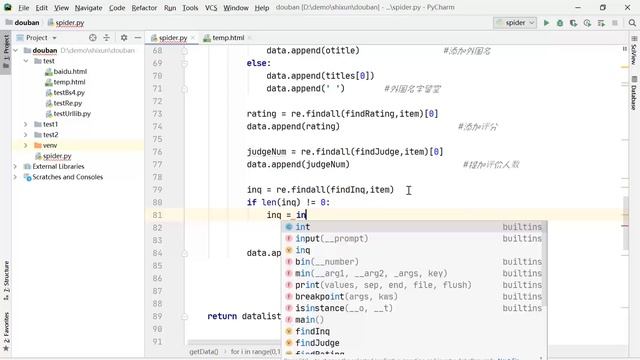
Task: Open the Favorites side tool tab
Action: click(6, 331)
